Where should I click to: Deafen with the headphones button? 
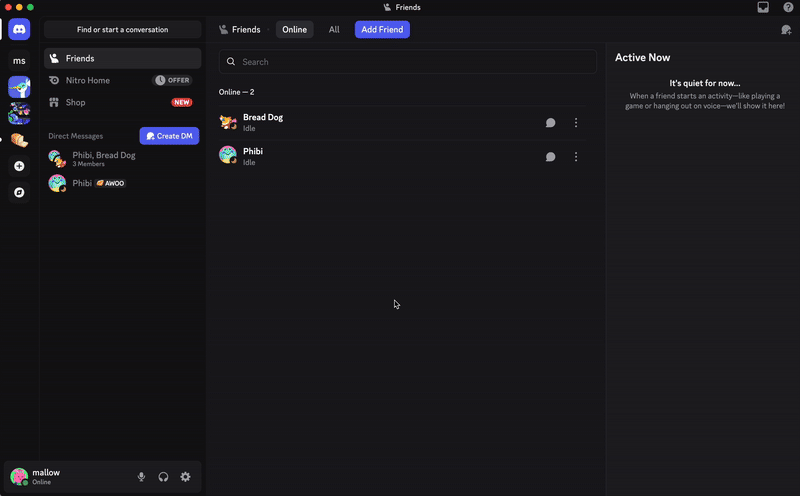coord(163,477)
